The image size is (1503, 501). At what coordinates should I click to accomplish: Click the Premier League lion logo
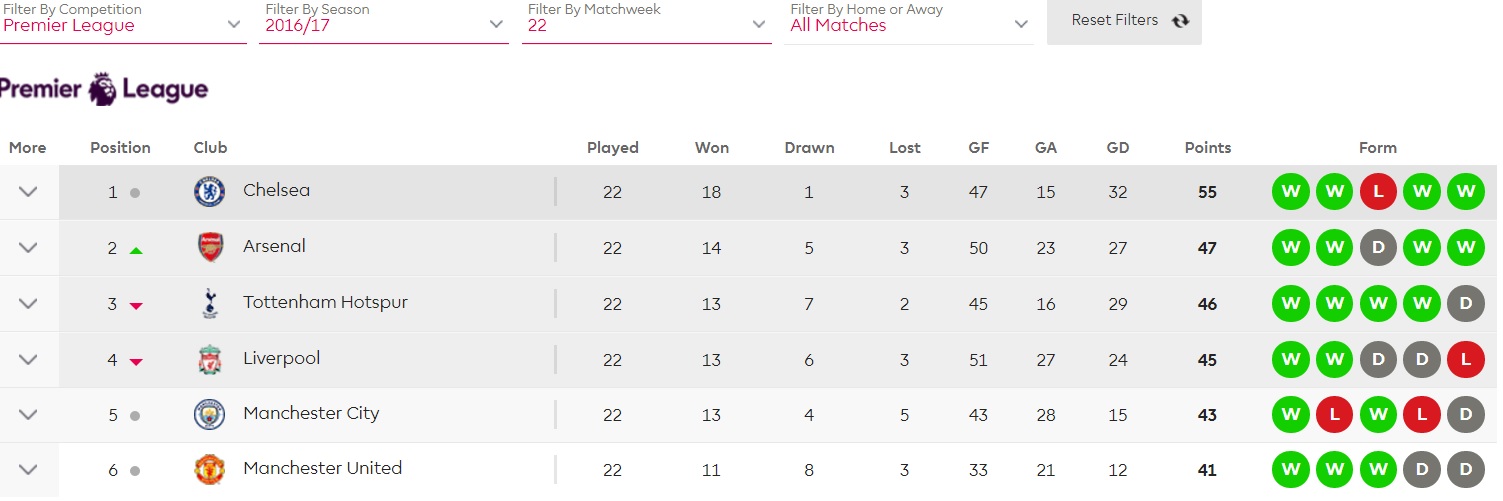103,89
